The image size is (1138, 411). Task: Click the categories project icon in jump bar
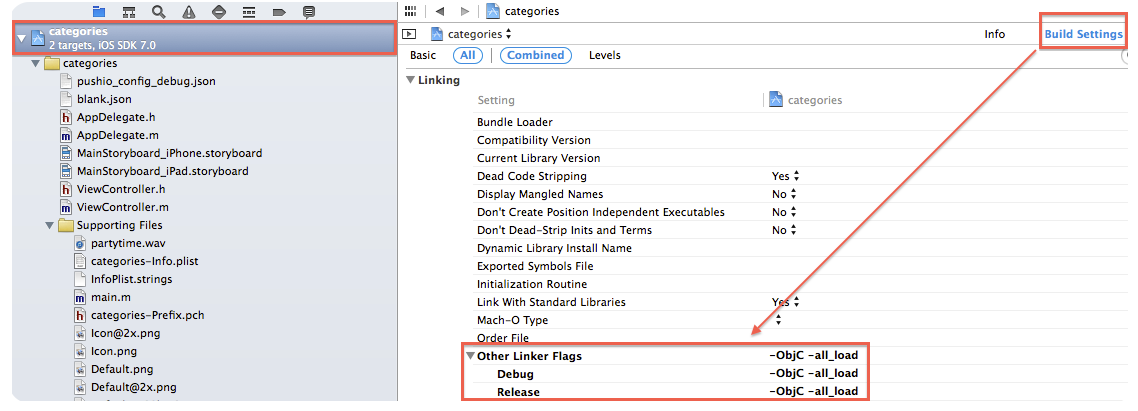[493, 11]
